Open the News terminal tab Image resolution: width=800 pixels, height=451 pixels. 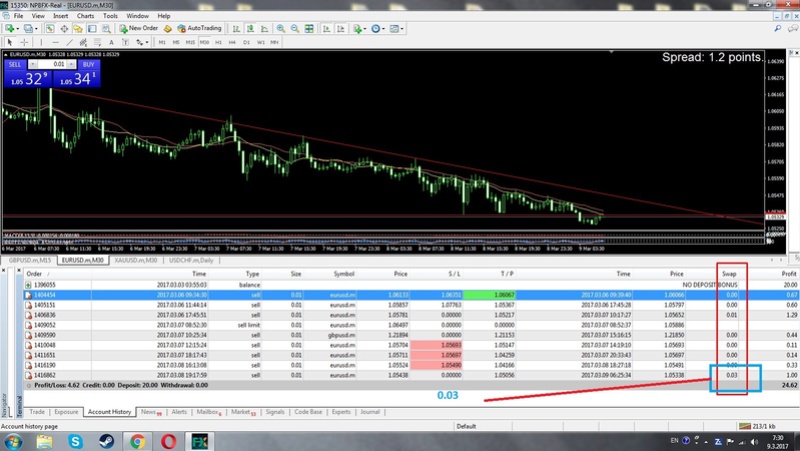[151, 412]
